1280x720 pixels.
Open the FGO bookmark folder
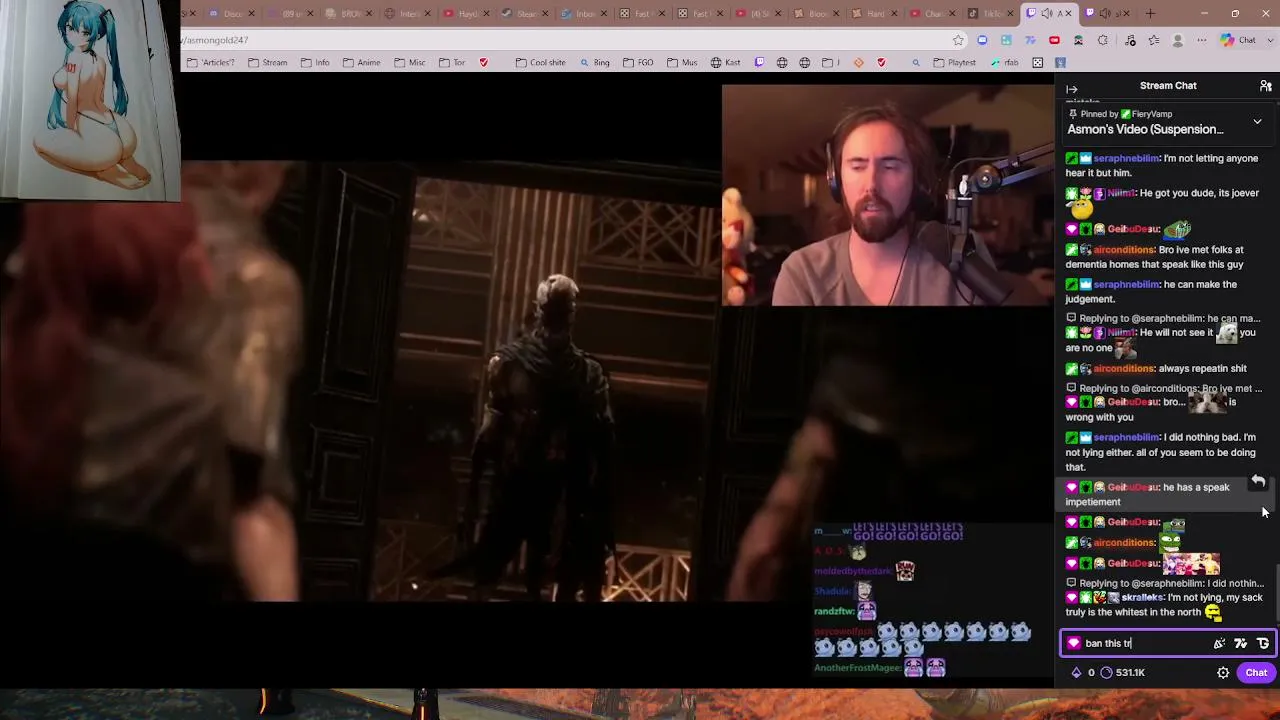click(x=638, y=63)
